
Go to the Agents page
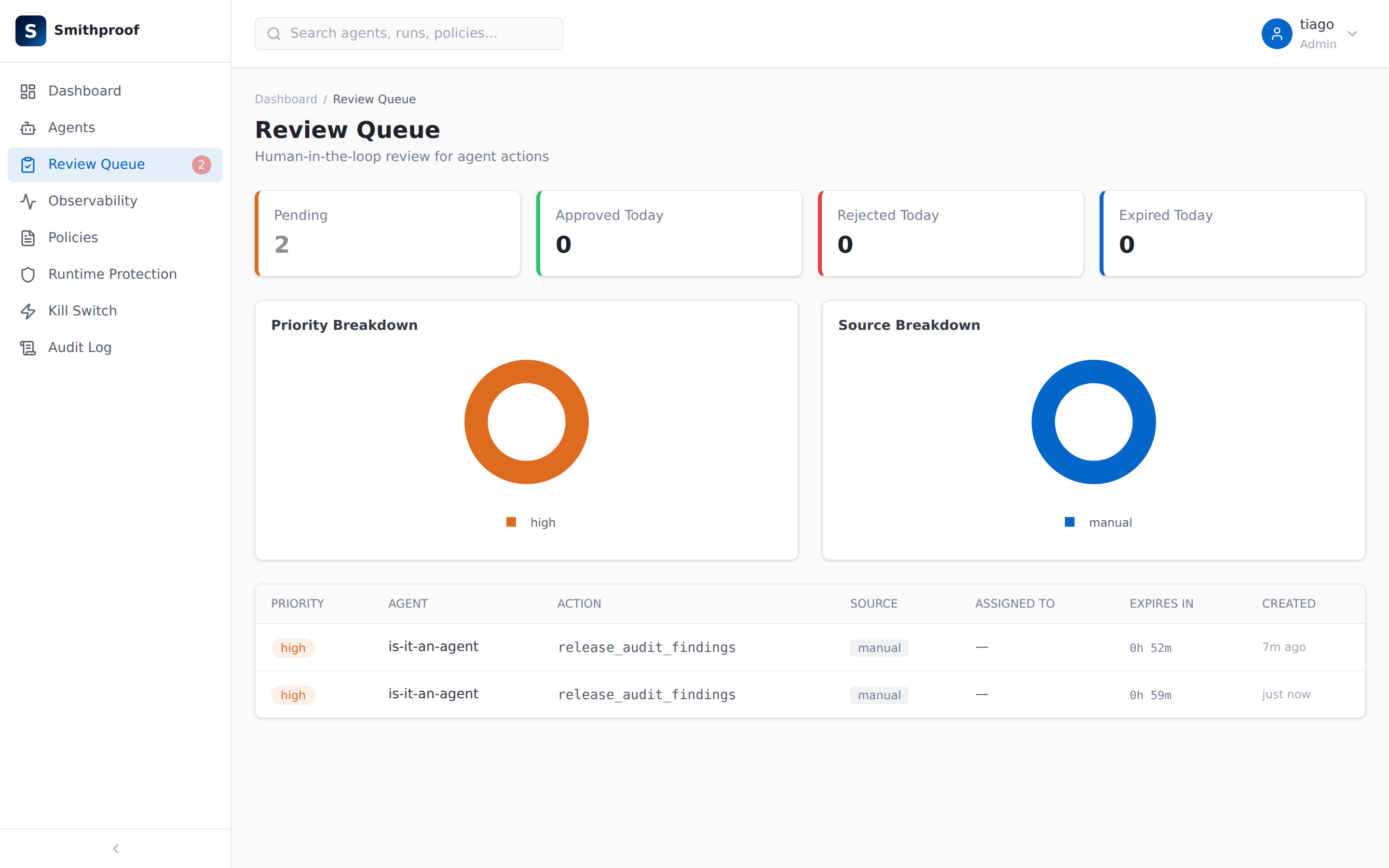[115, 128]
